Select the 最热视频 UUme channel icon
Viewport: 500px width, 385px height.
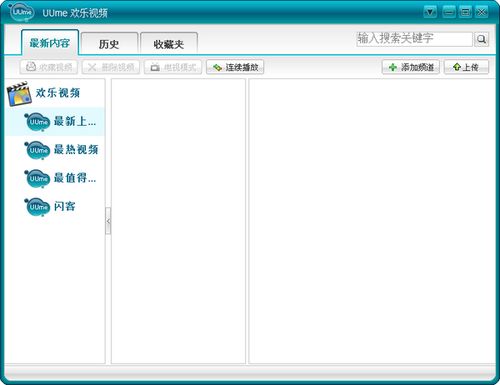click(37, 150)
